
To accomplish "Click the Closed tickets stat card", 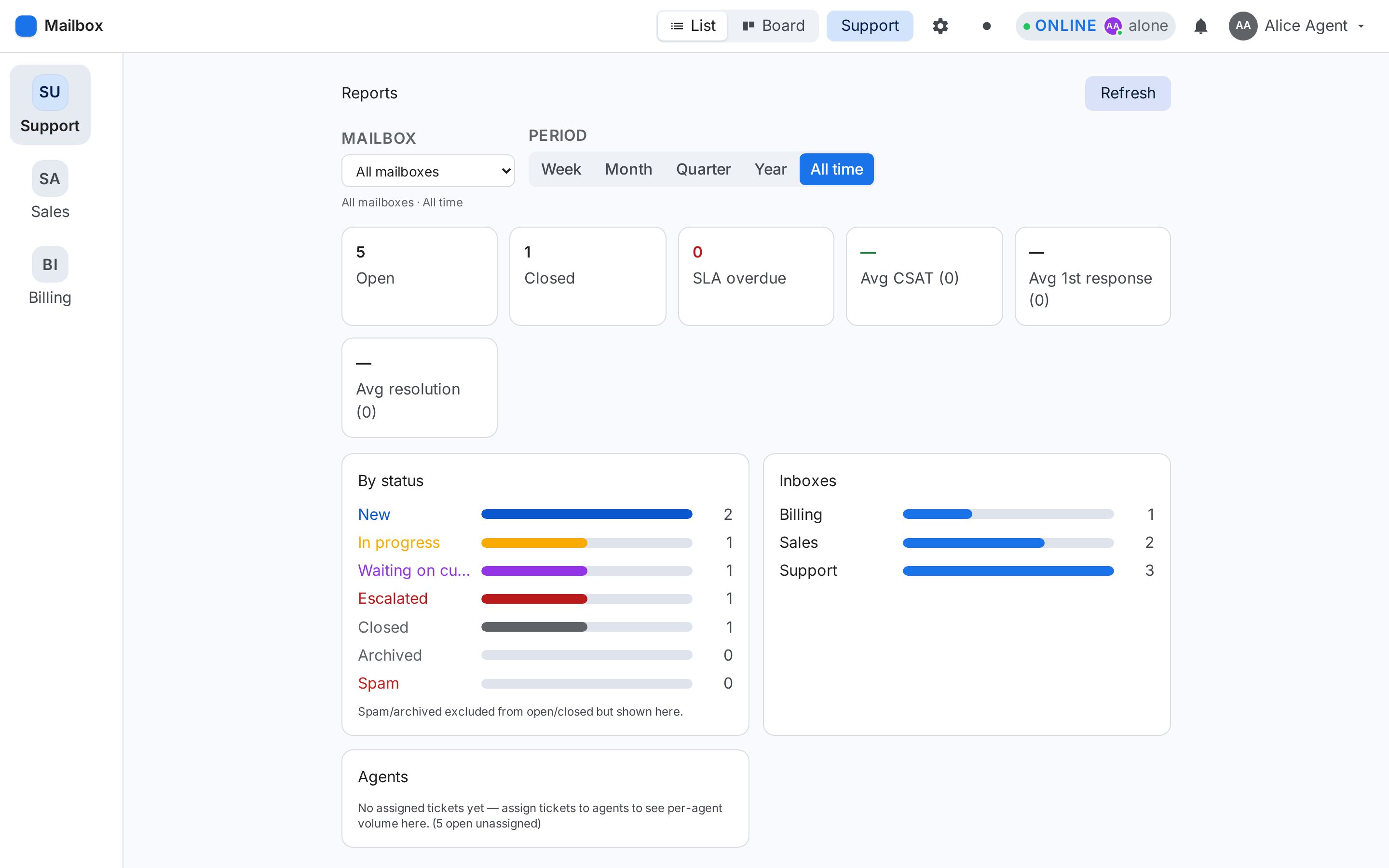I will coord(587,276).
